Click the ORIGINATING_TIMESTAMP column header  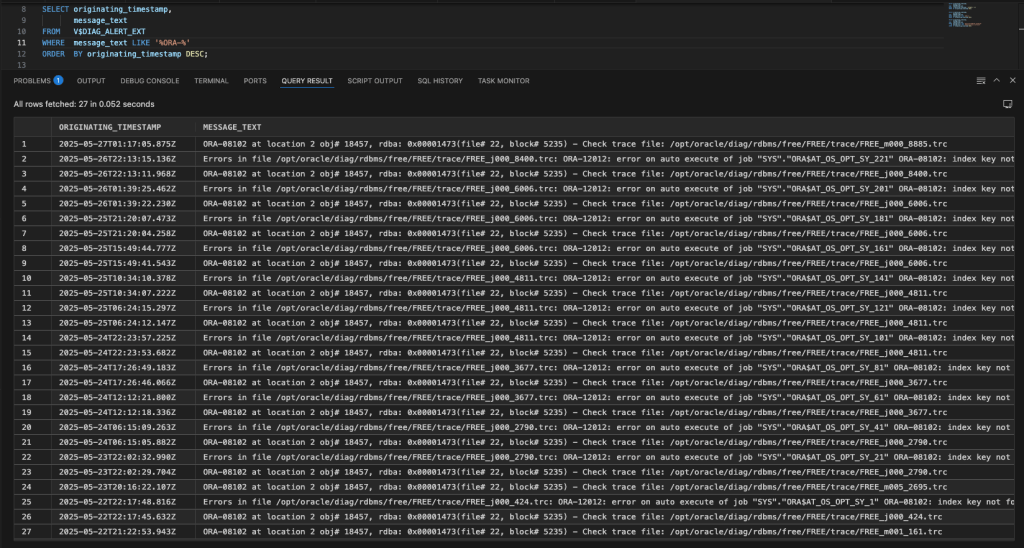(110, 127)
